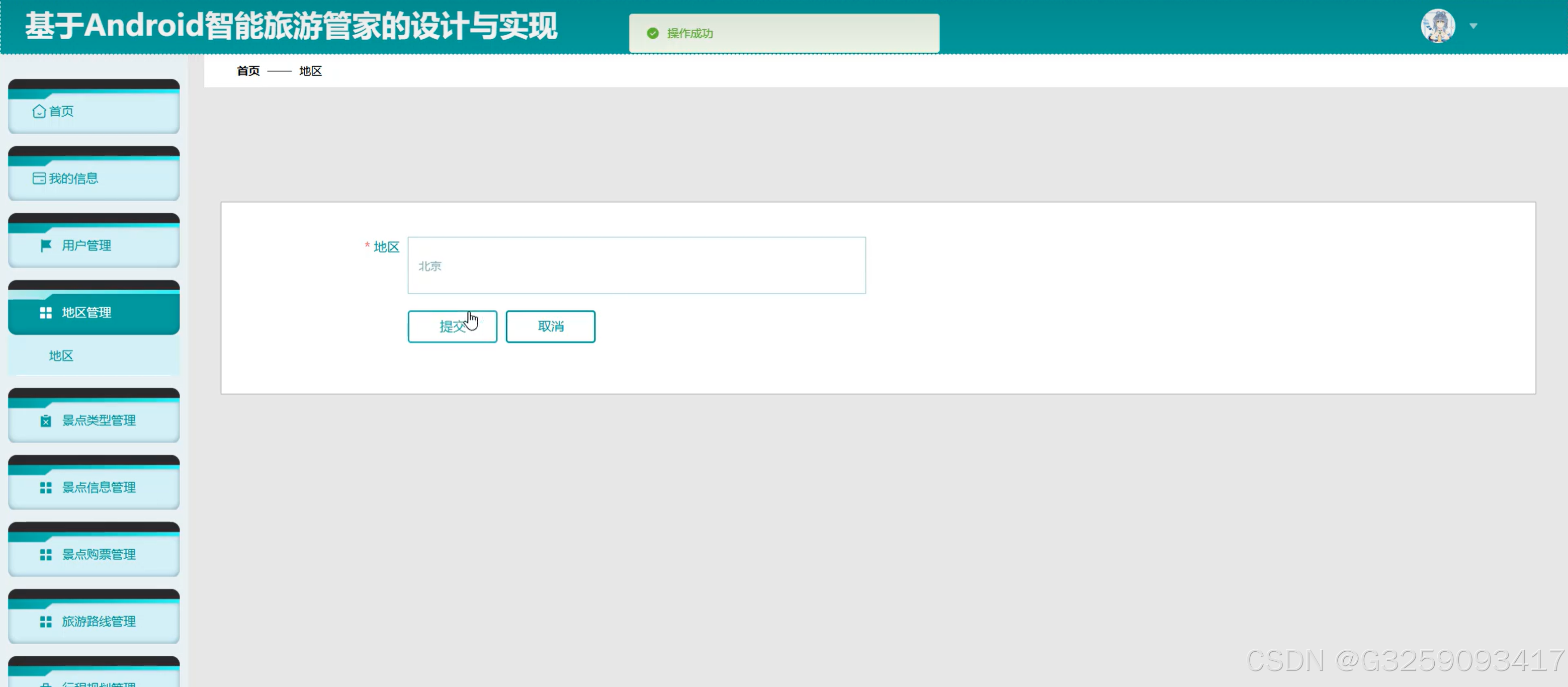Open the user avatar dropdown arrow
This screenshot has width=1568, height=687.
coord(1473,26)
